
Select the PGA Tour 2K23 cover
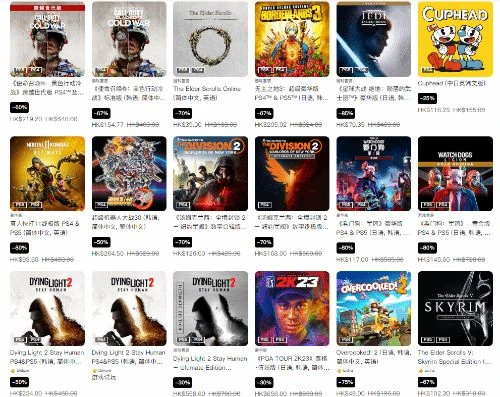tap(292, 308)
